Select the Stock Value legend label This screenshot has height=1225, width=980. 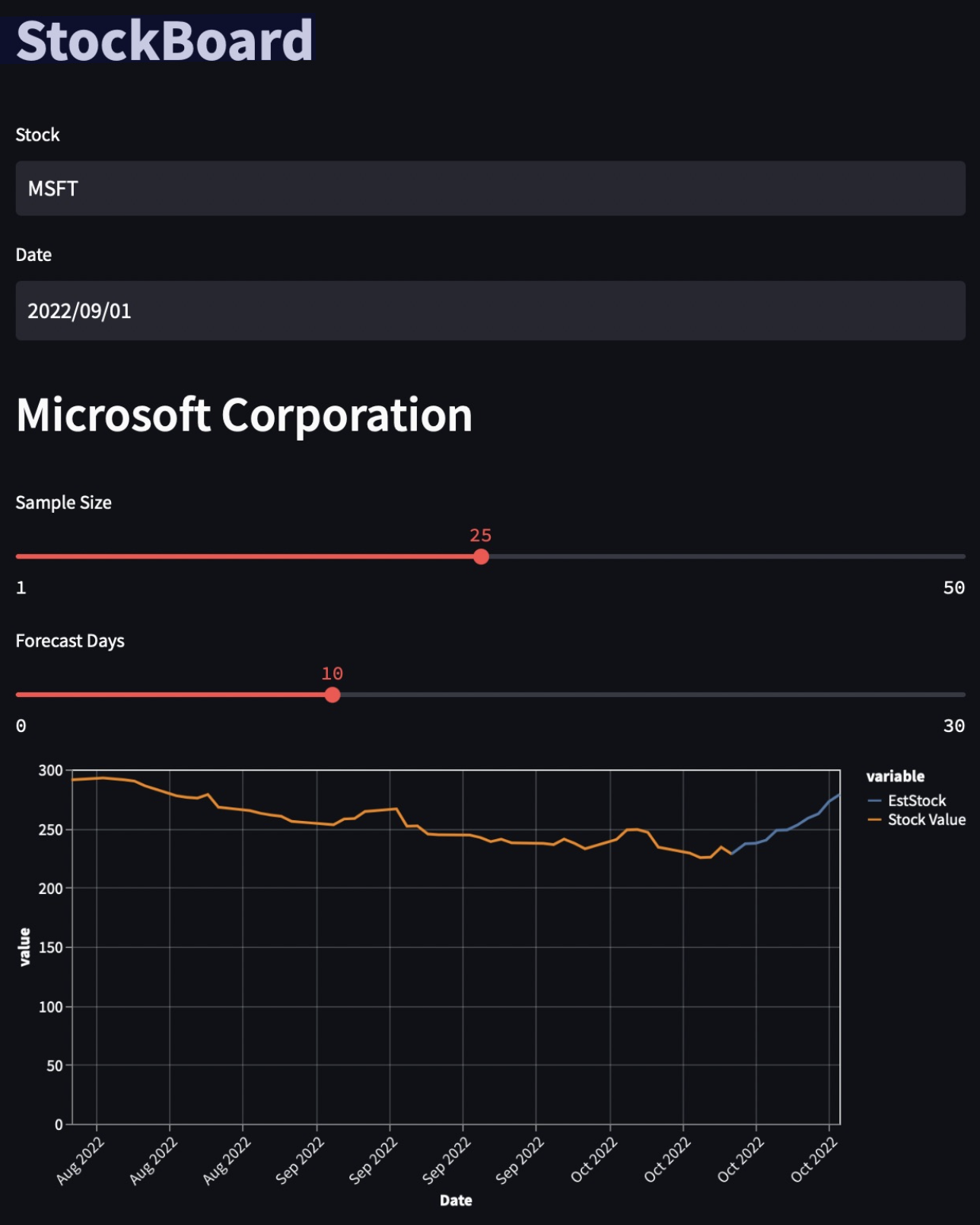(x=927, y=820)
